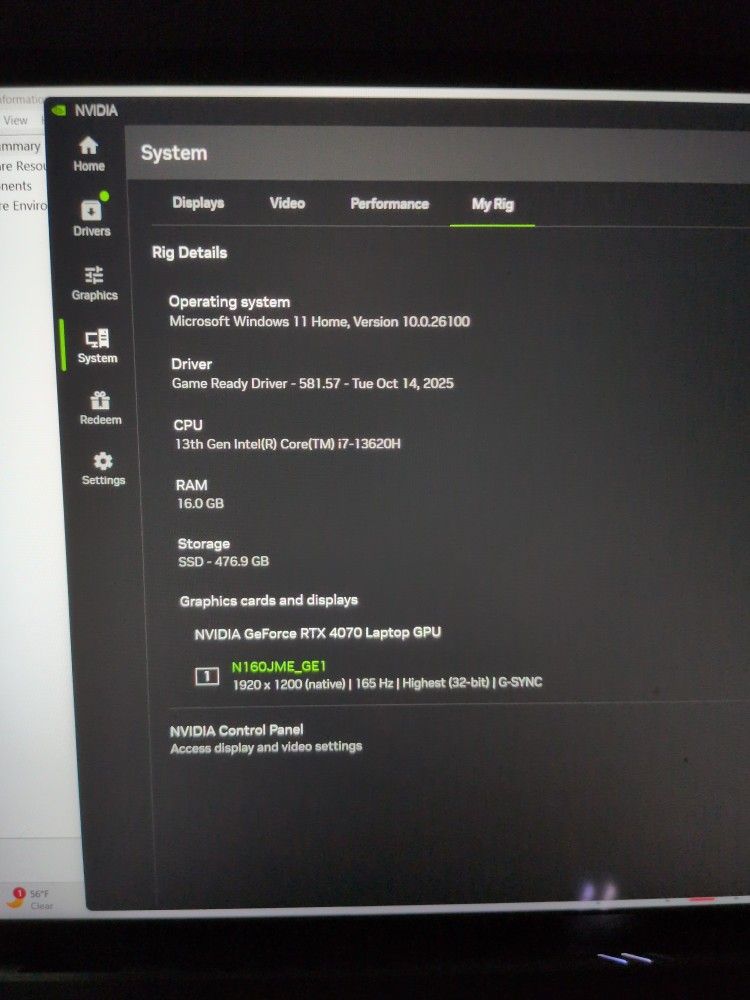Click Access display and video settings text
The image size is (750, 1000).
(266, 747)
